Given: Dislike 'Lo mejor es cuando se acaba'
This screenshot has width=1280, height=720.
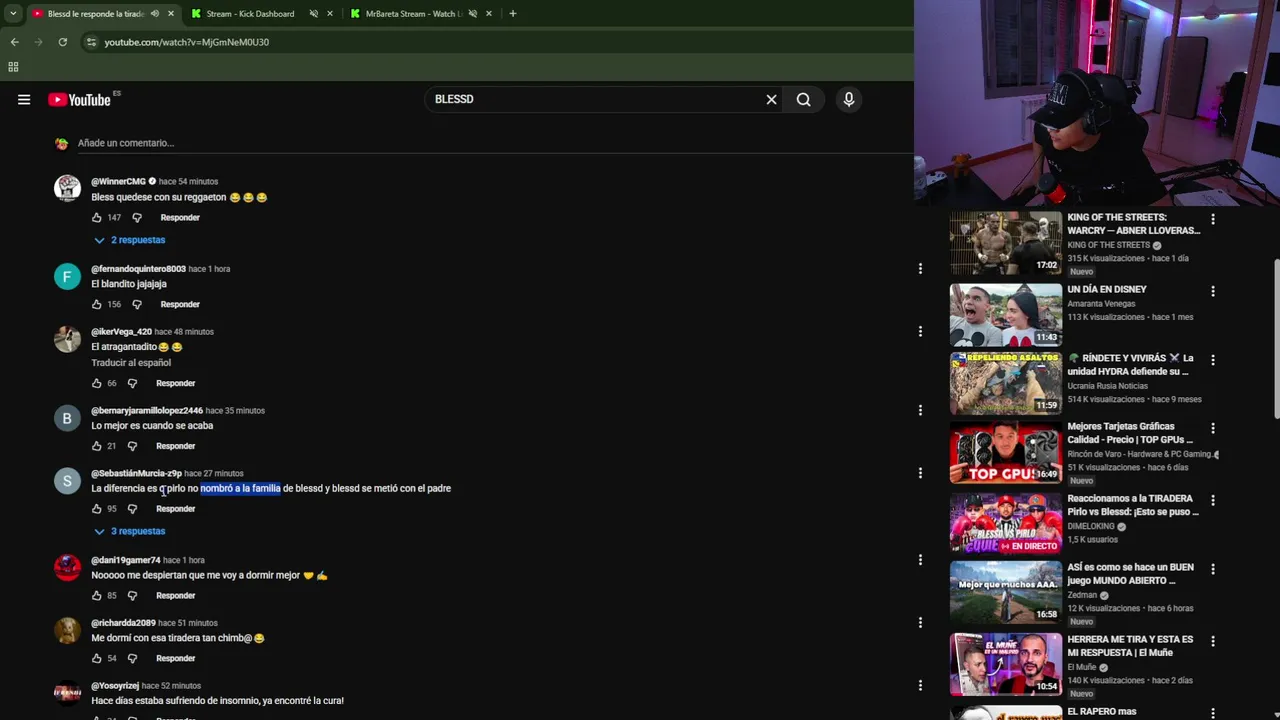Looking at the screenshot, I should click(132, 446).
